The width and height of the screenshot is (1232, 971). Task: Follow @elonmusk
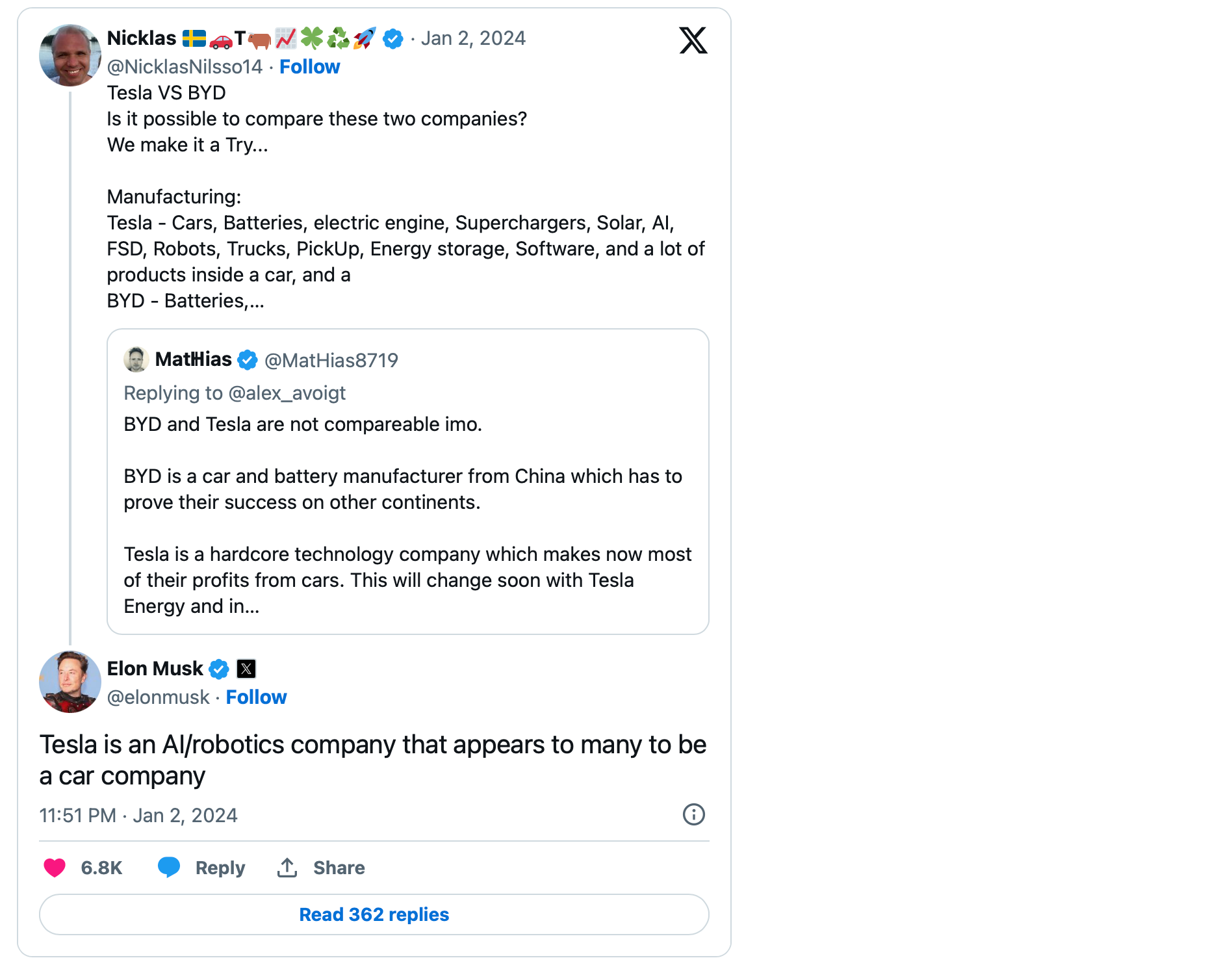256,697
